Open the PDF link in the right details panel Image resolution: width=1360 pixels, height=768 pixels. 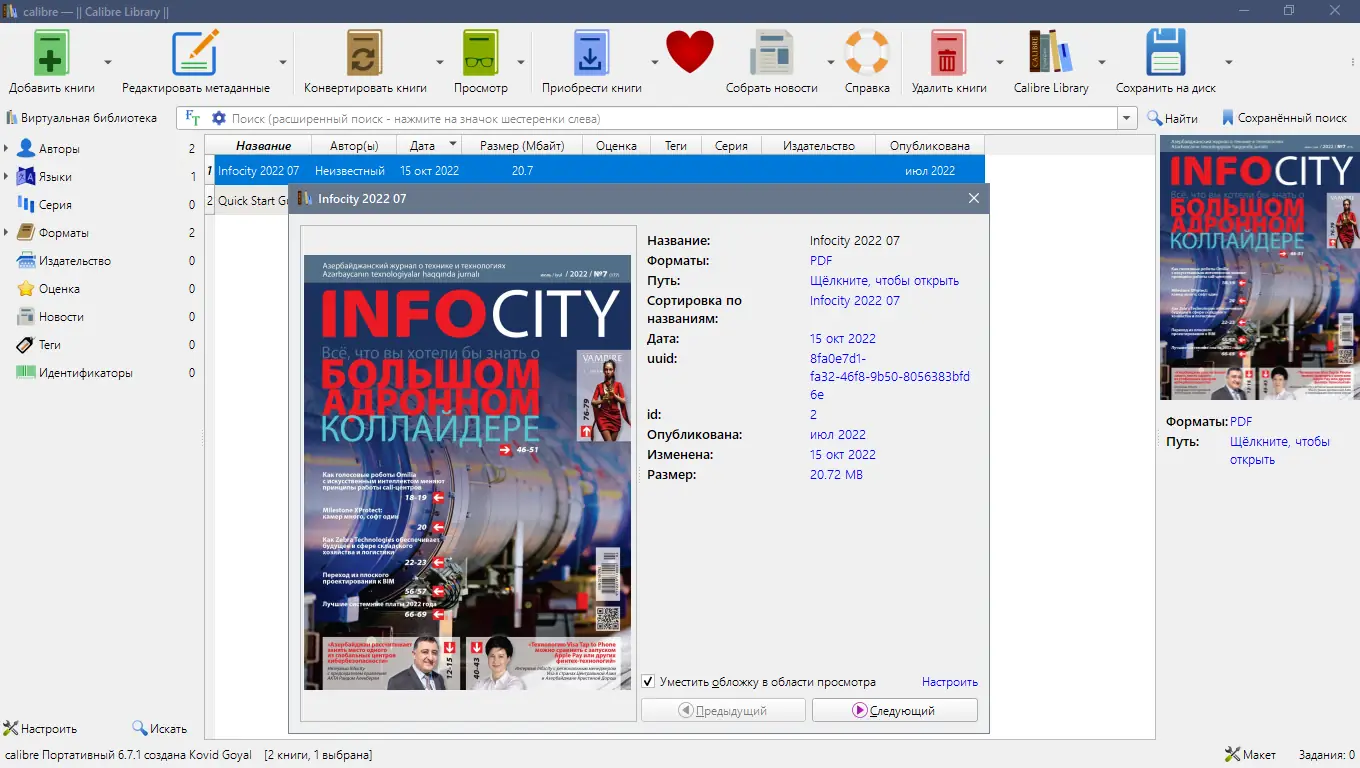(x=1241, y=422)
